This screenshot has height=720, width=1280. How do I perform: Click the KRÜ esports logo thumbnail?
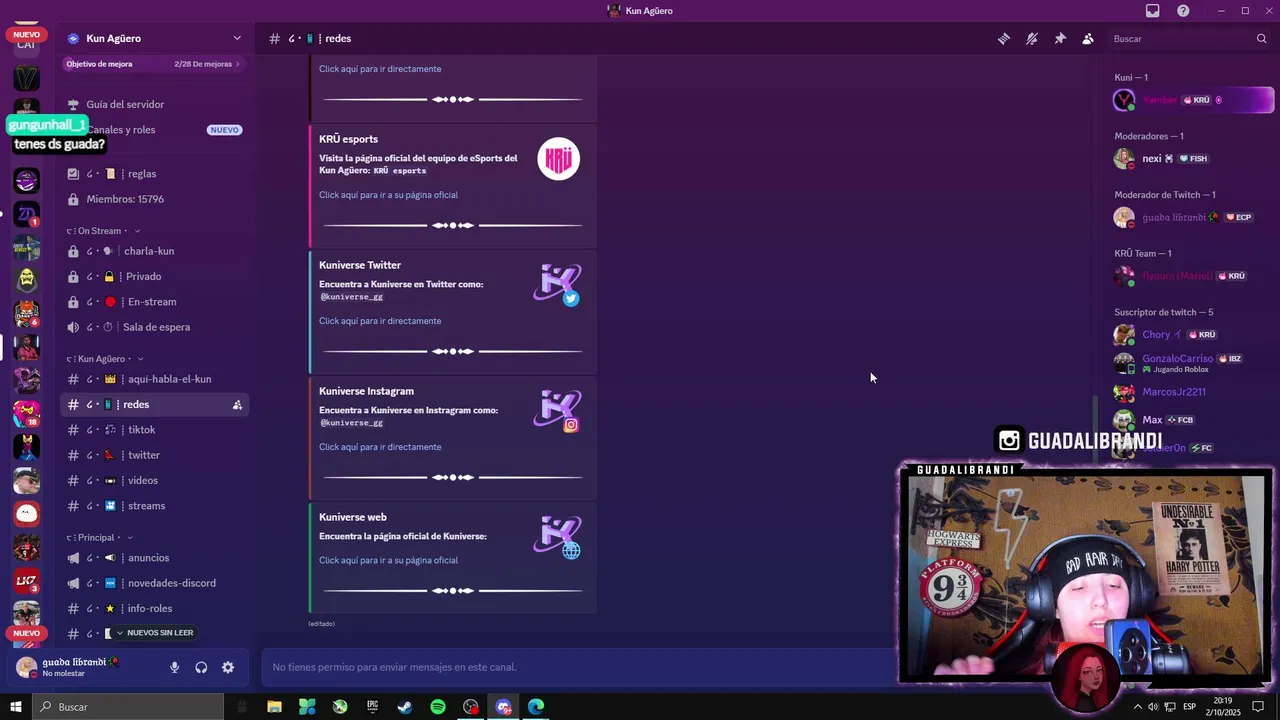[559, 158]
